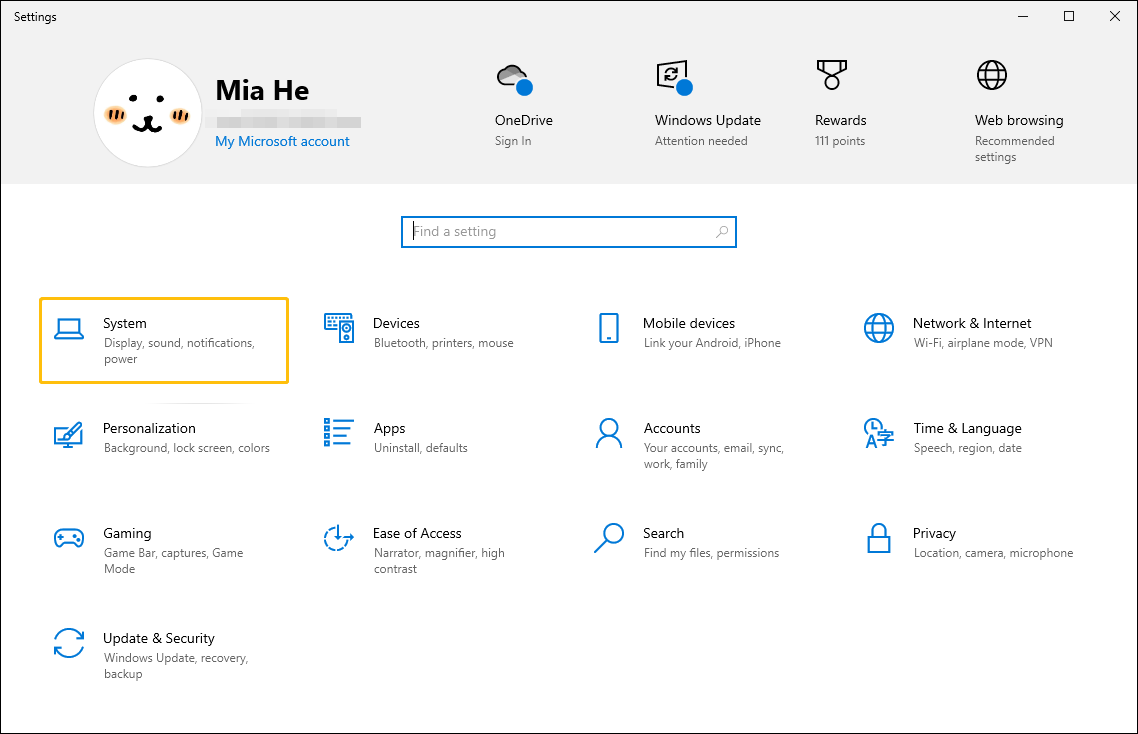The height and width of the screenshot is (734, 1138).
Task: View your 111 Rewards points
Action: click(x=840, y=103)
